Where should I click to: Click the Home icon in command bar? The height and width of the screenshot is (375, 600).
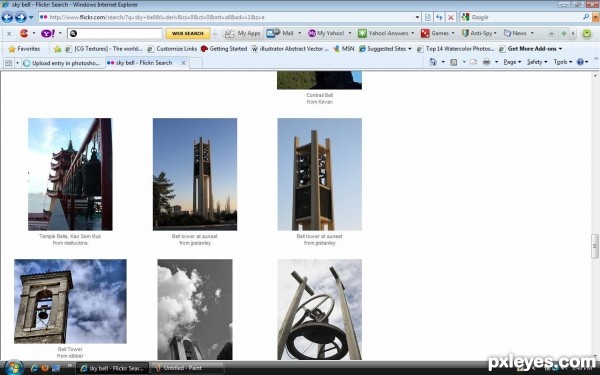coord(433,62)
